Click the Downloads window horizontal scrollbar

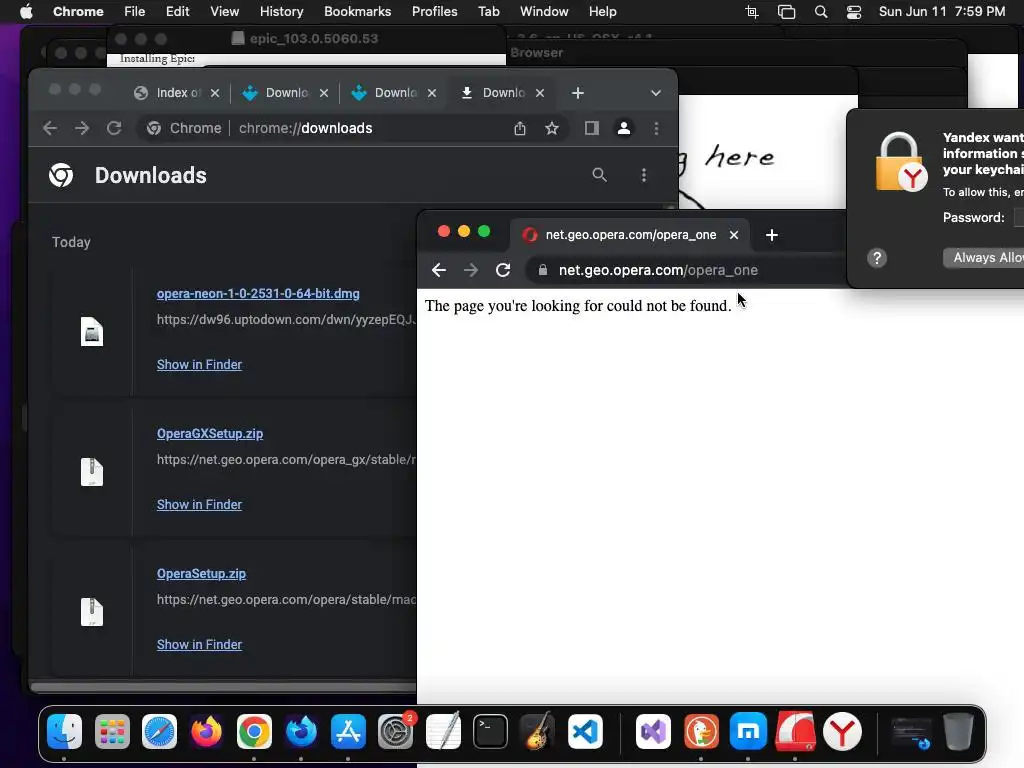[x=223, y=686]
